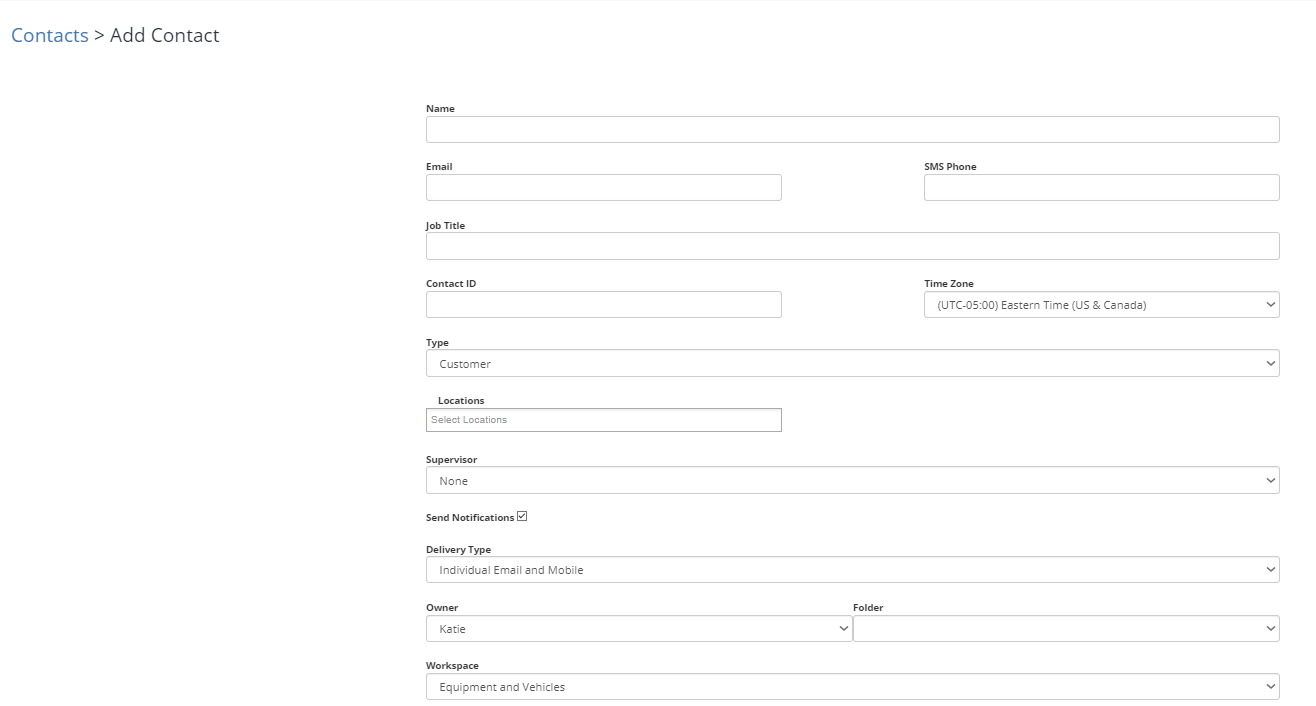Image resolution: width=1316 pixels, height=706 pixels.
Task: Focus the Email text box
Action: (604, 187)
